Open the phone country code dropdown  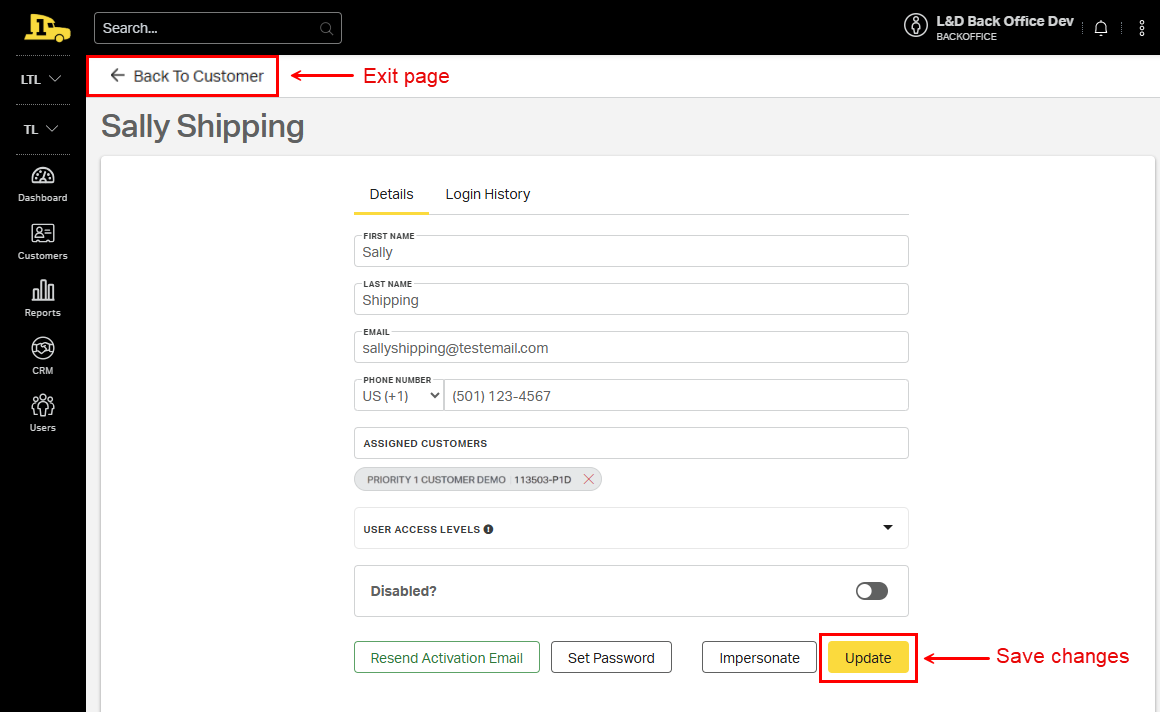399,396
